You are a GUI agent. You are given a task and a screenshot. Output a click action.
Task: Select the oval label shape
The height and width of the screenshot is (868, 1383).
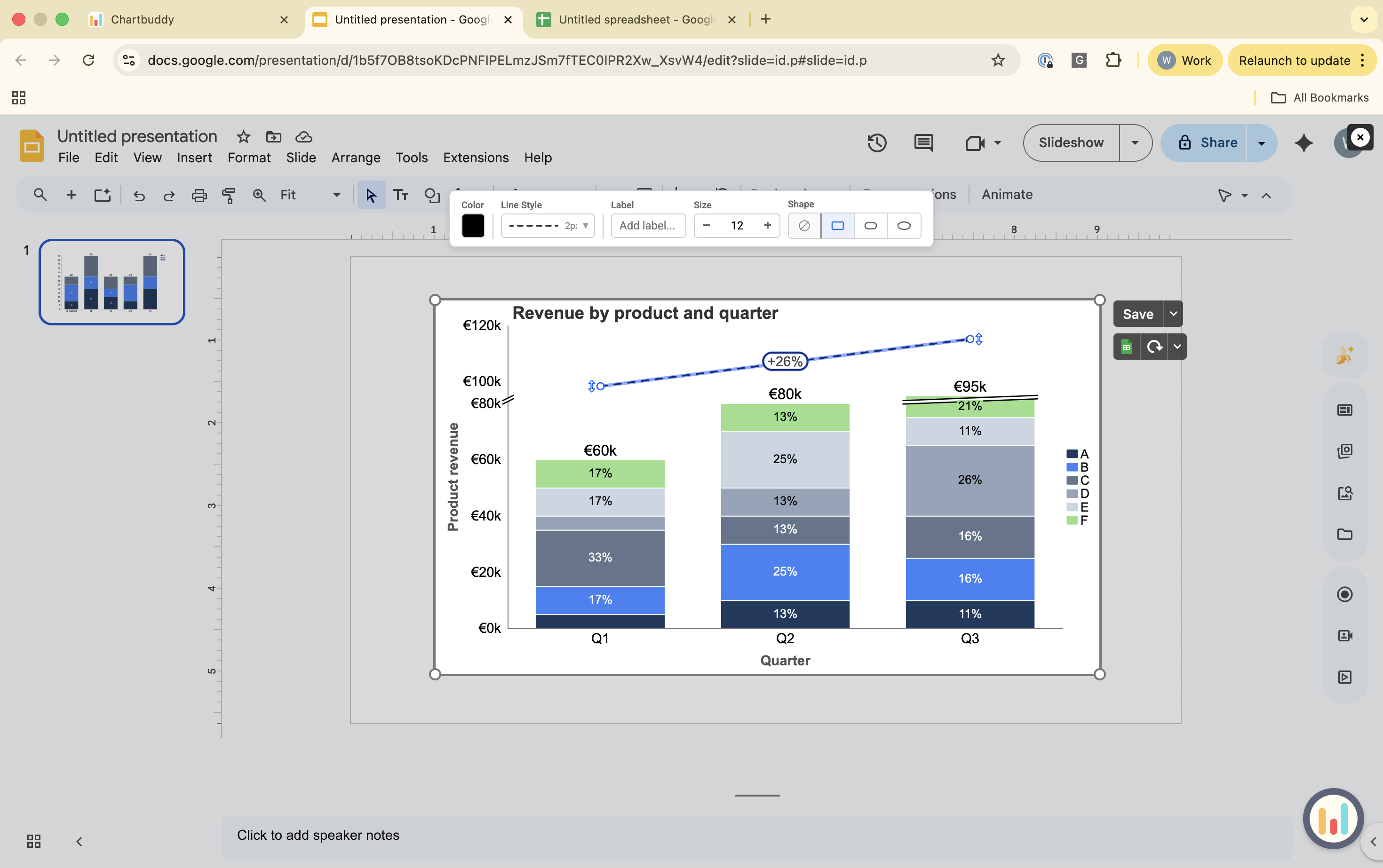tap(904, 226)
